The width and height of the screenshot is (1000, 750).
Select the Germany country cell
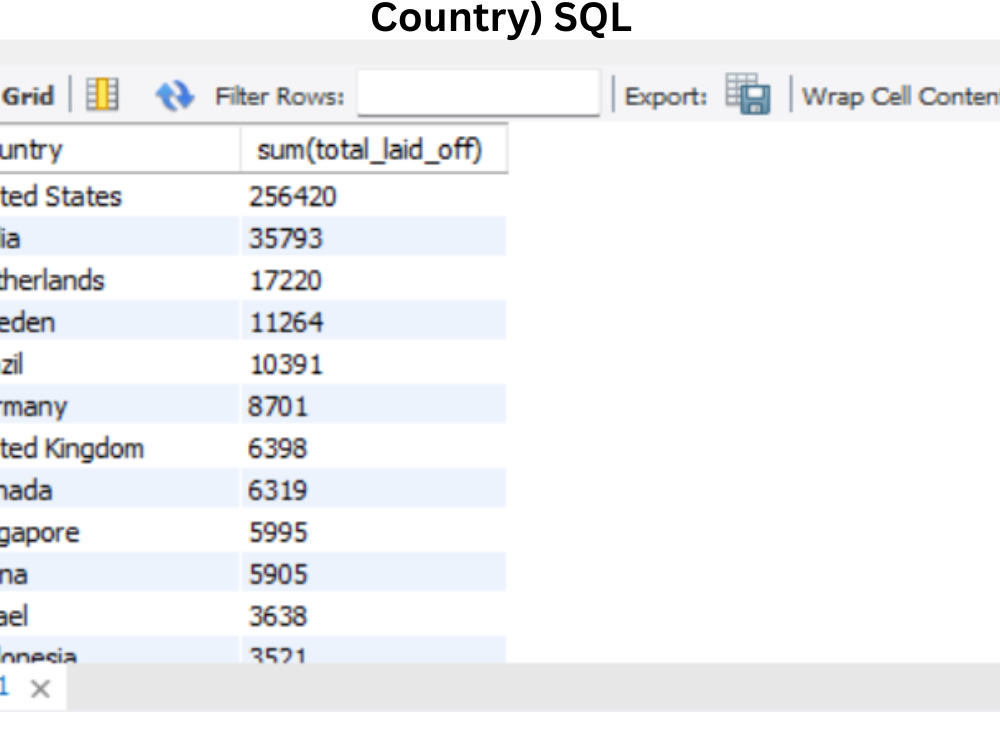[119, 406]
